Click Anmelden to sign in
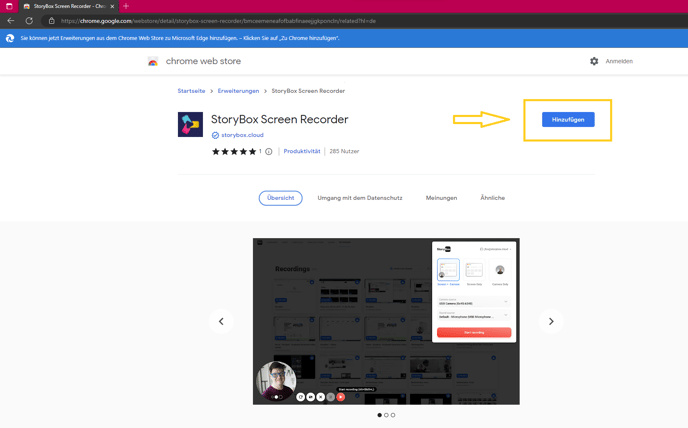Viewport: 688px width, 428px height. pos(619,61)
